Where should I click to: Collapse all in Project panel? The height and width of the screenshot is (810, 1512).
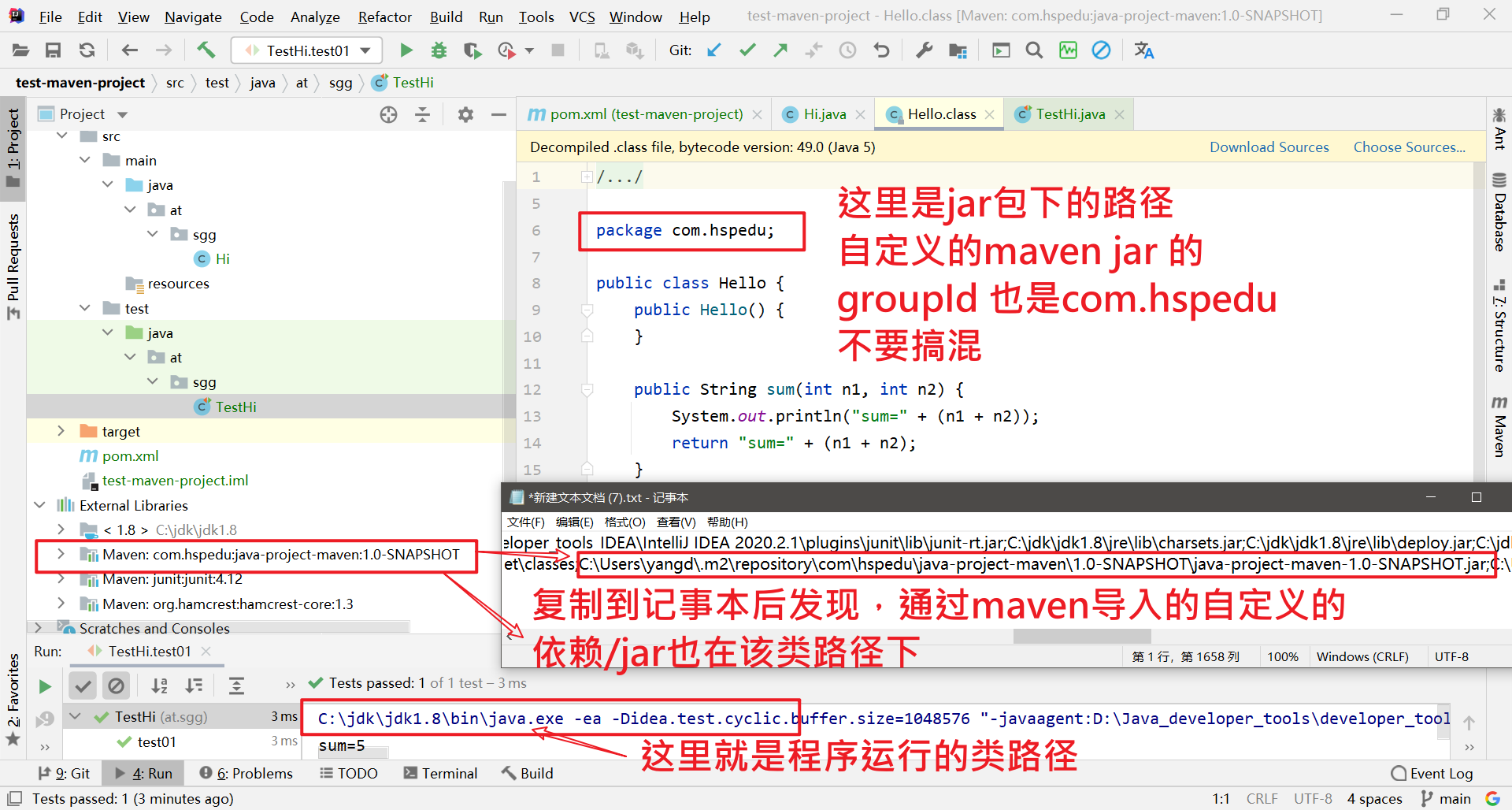pos(422,114)
